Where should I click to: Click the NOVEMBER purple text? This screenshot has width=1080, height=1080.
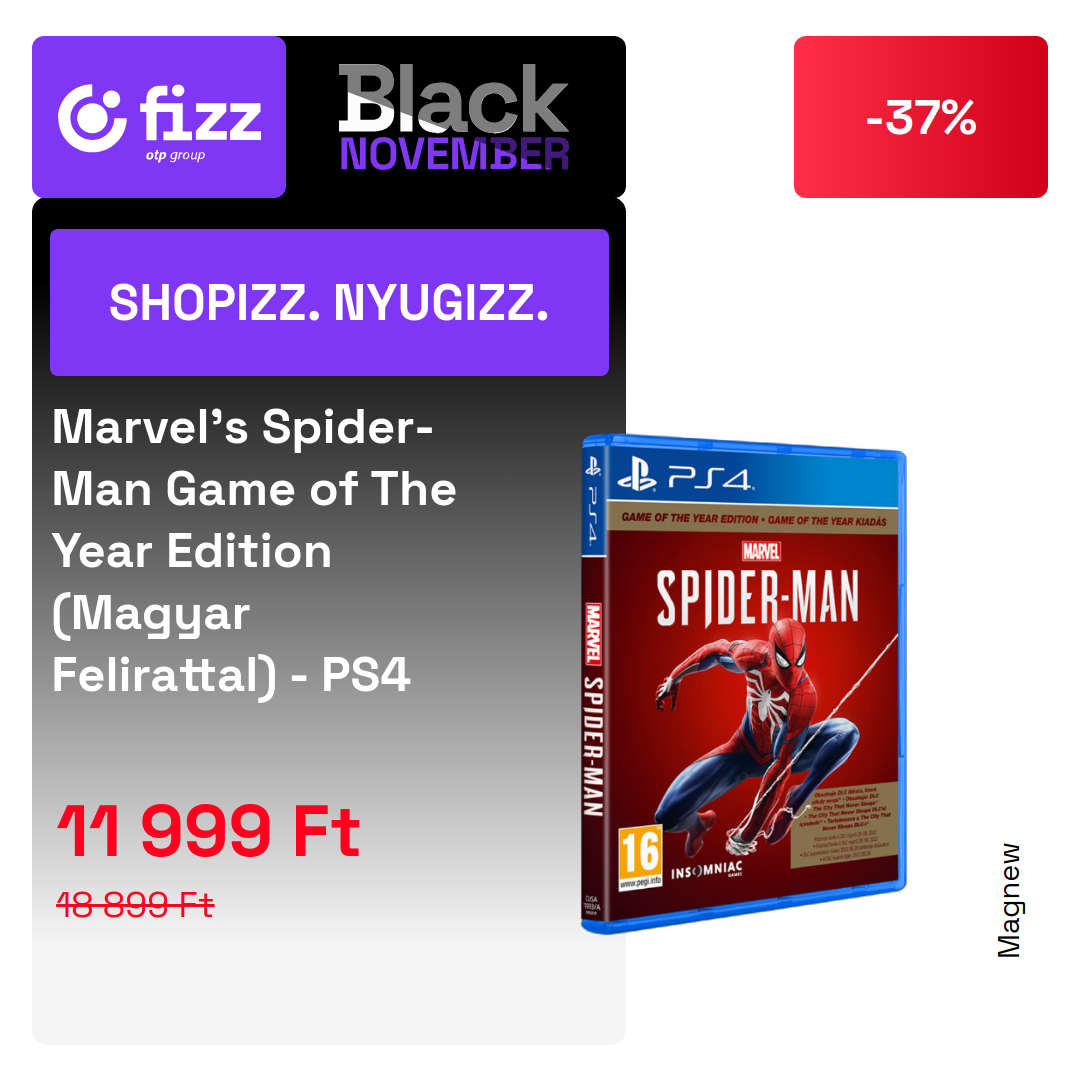tap(455, 154)
